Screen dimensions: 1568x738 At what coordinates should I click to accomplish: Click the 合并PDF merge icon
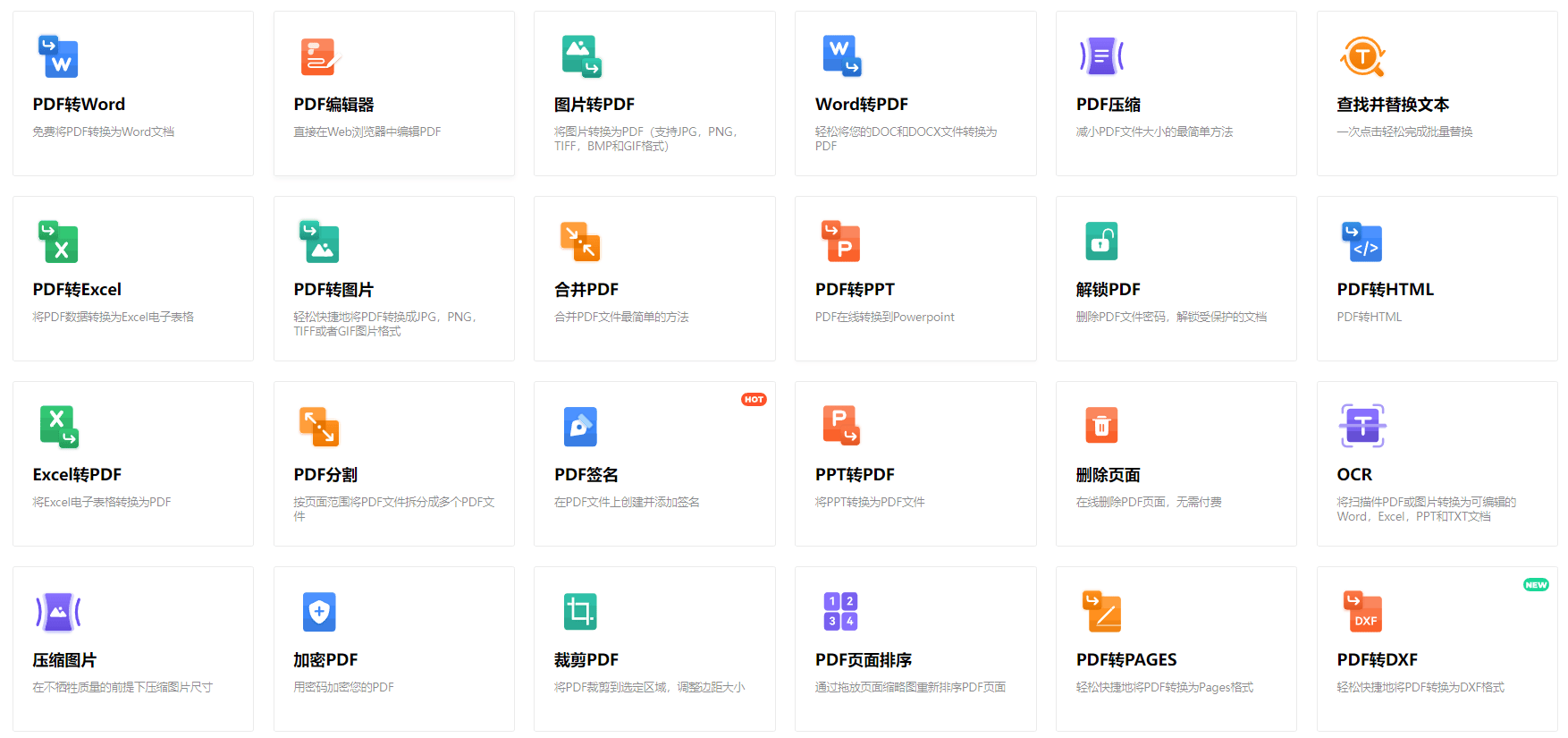click(580, 242)
